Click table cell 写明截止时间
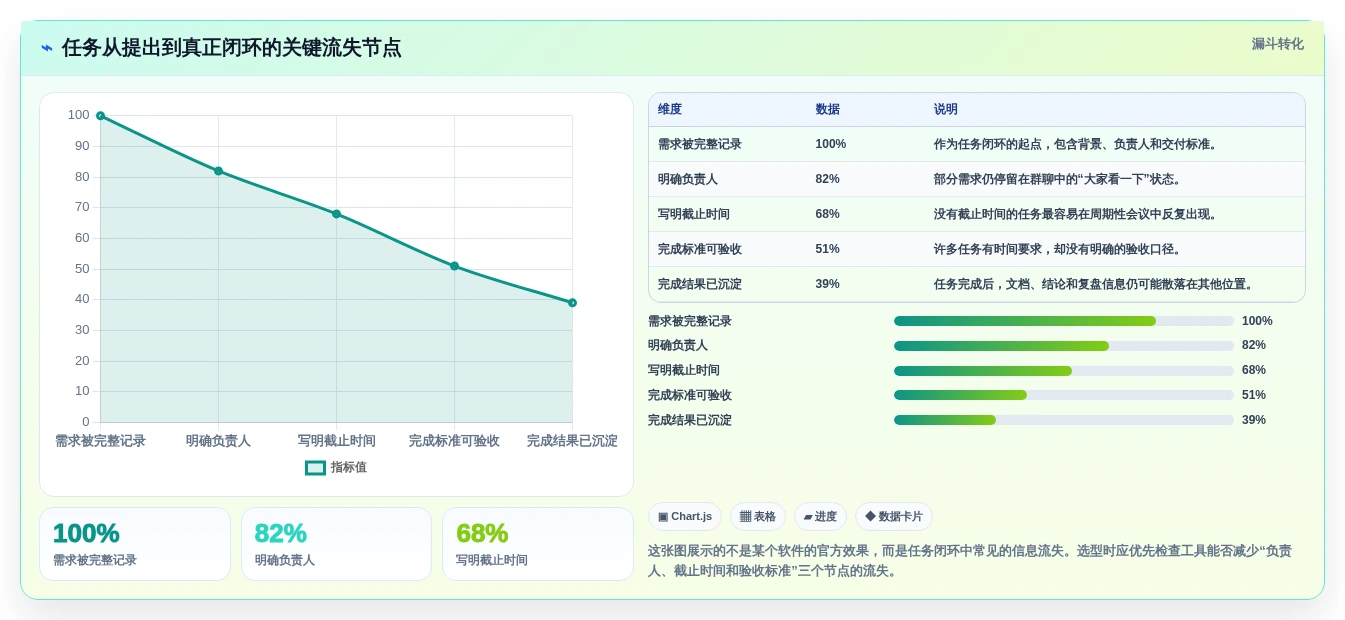This screenshot has width=1345, height=620. point(694,214)
